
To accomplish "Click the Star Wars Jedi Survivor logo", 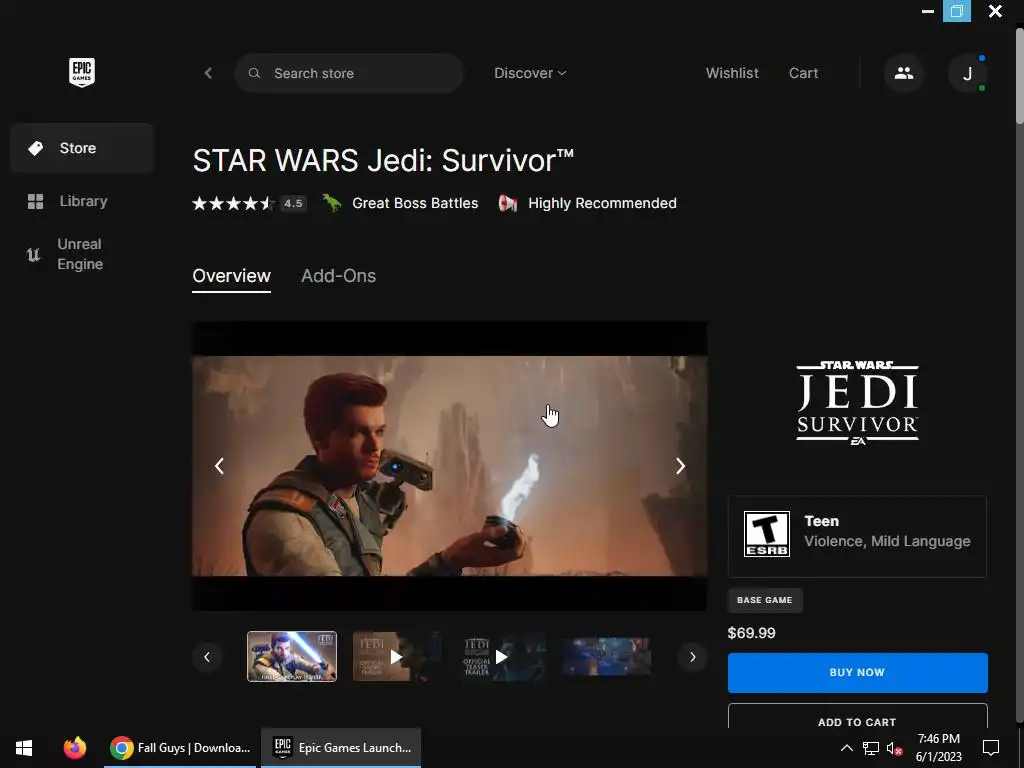I will [857, 403].
